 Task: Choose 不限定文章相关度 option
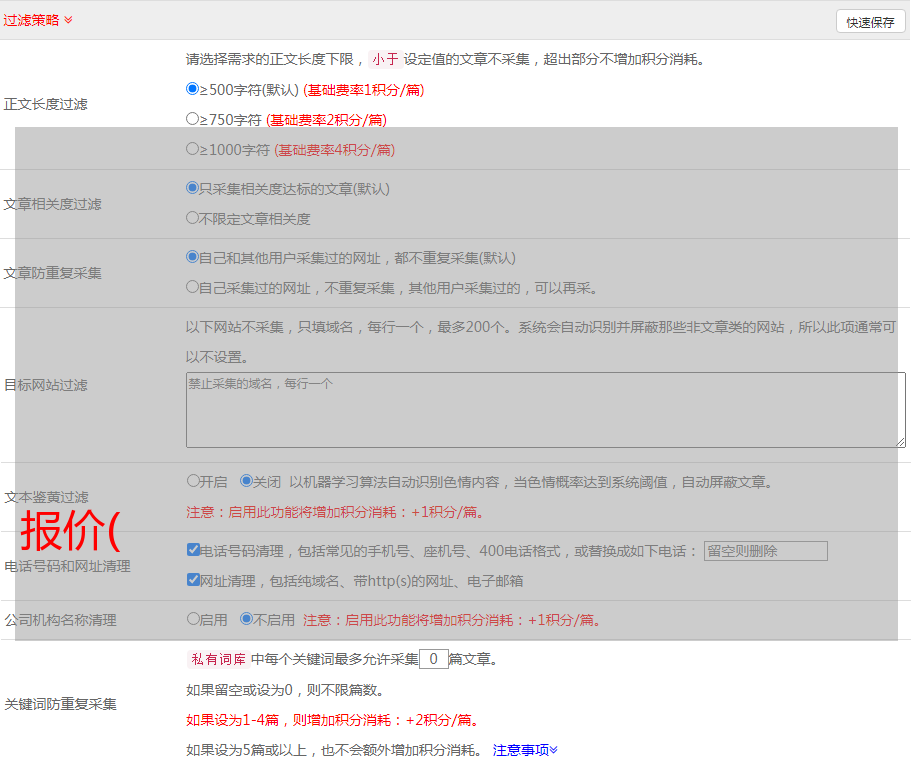coord(193,217)
